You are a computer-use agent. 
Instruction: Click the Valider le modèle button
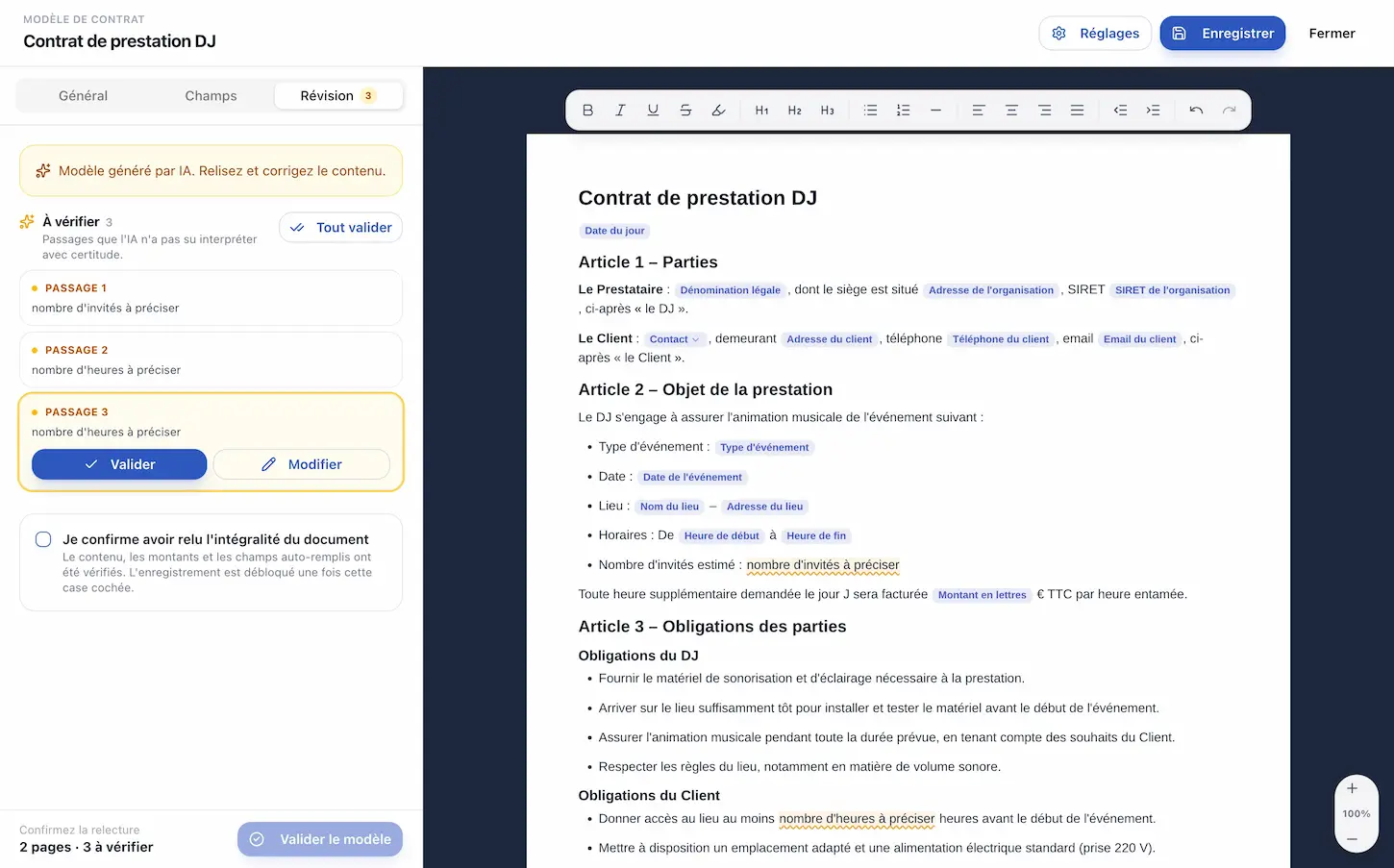tap(320, 839)
